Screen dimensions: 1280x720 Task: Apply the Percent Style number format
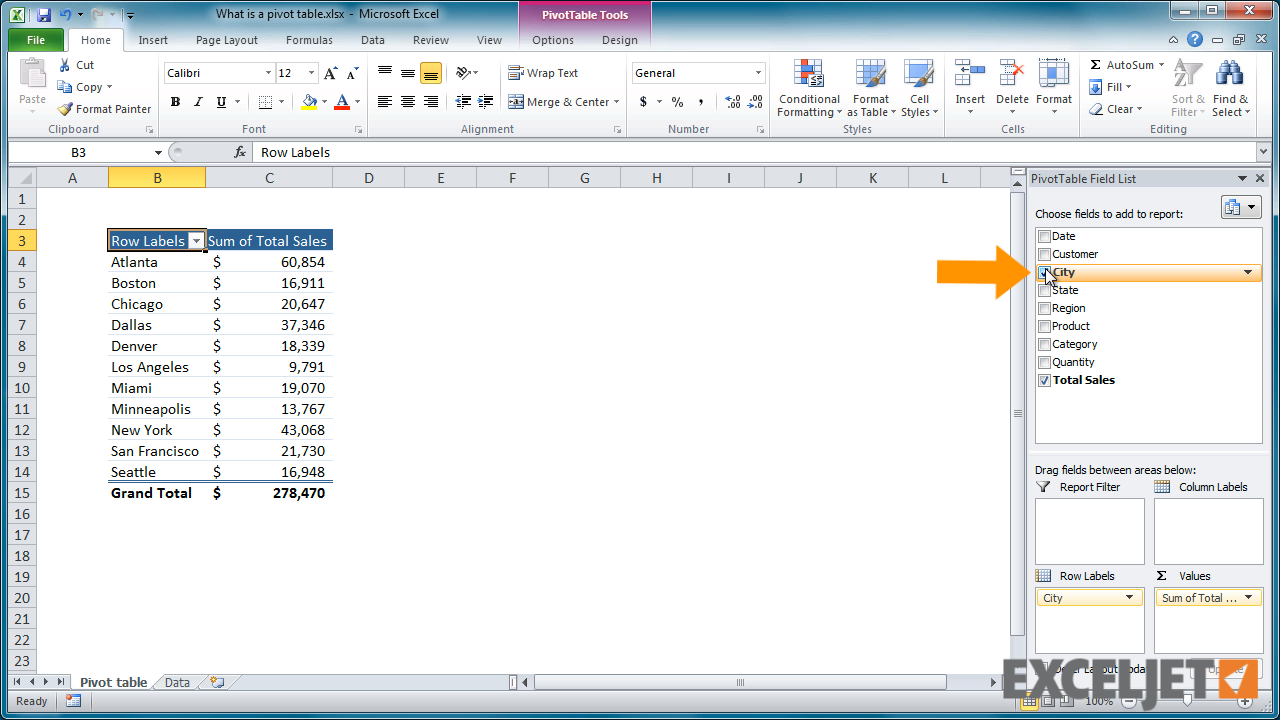(x=677, y=102)
